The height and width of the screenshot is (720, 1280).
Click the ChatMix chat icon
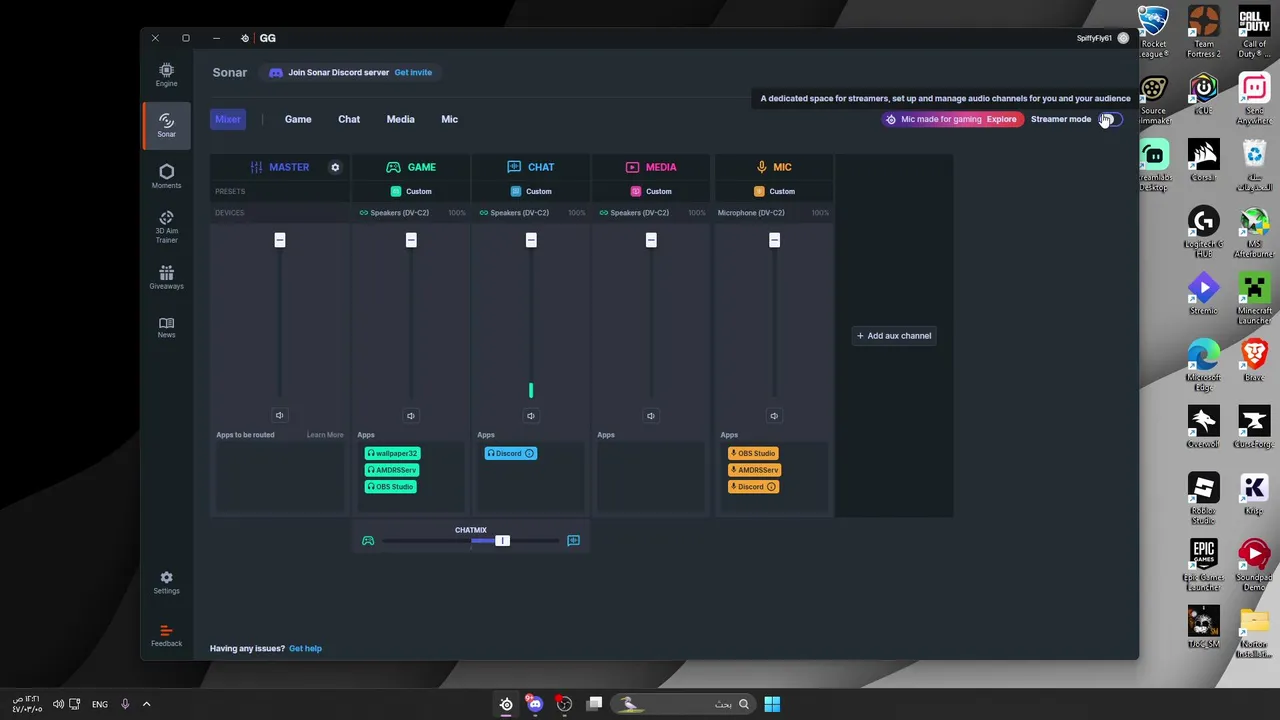click(573, 541)
